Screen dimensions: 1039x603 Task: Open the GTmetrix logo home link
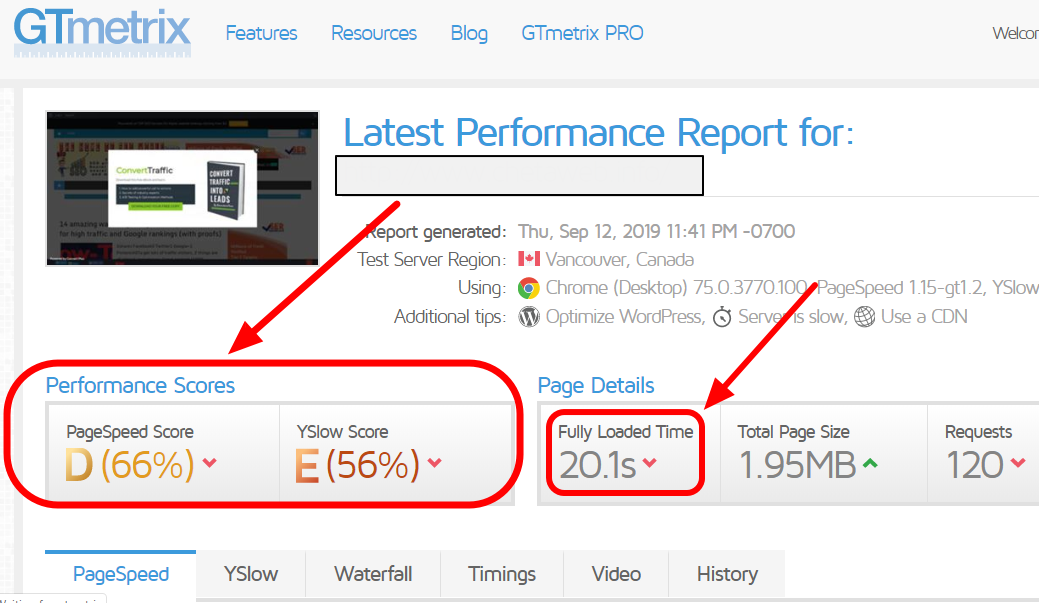click(x=102, y=32)
